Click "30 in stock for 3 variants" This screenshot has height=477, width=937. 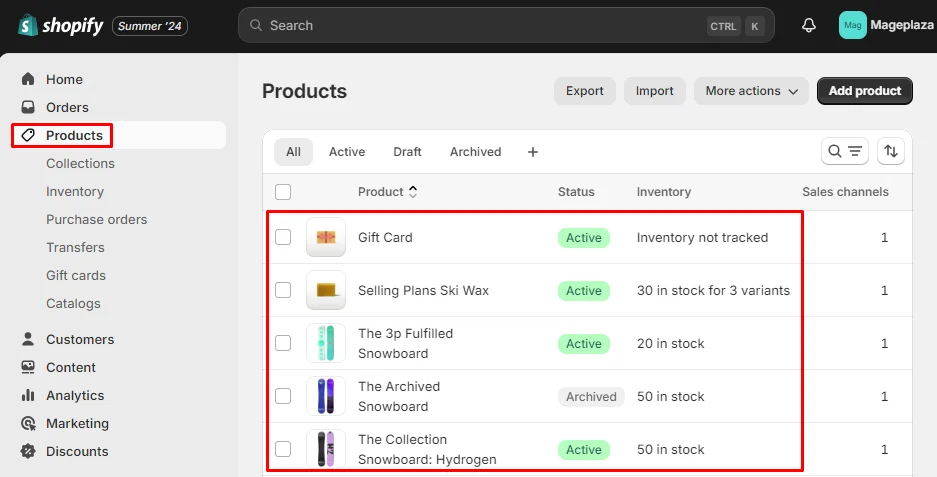(713, 291)
